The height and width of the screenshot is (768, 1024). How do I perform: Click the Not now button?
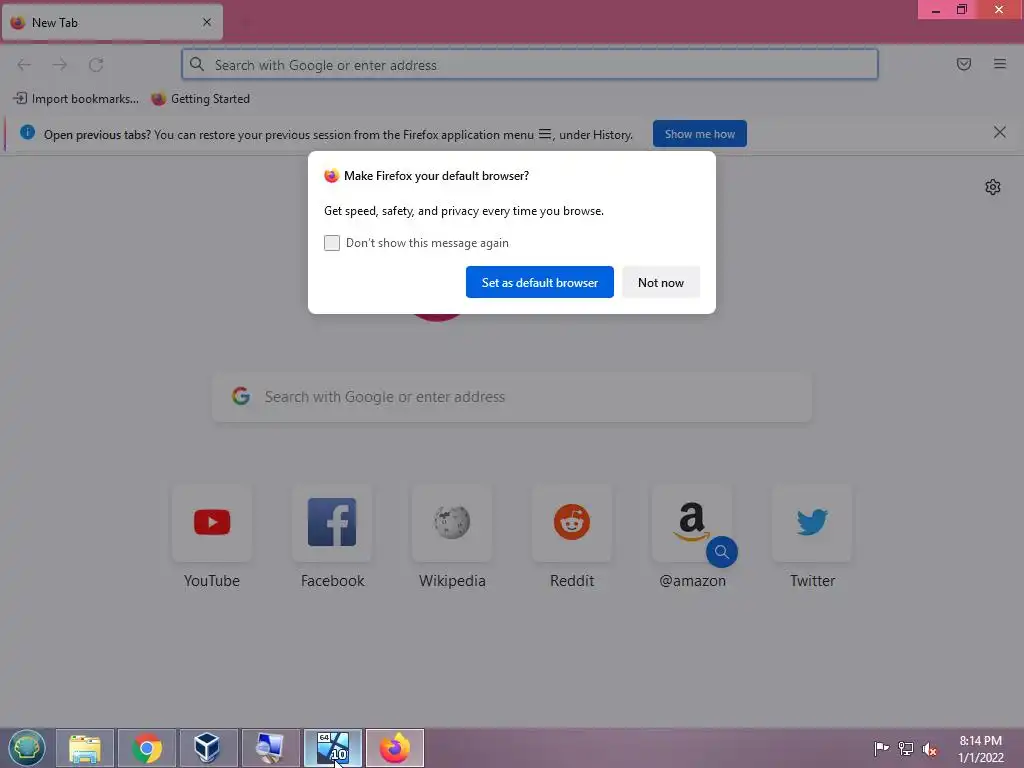coord(661,282)
